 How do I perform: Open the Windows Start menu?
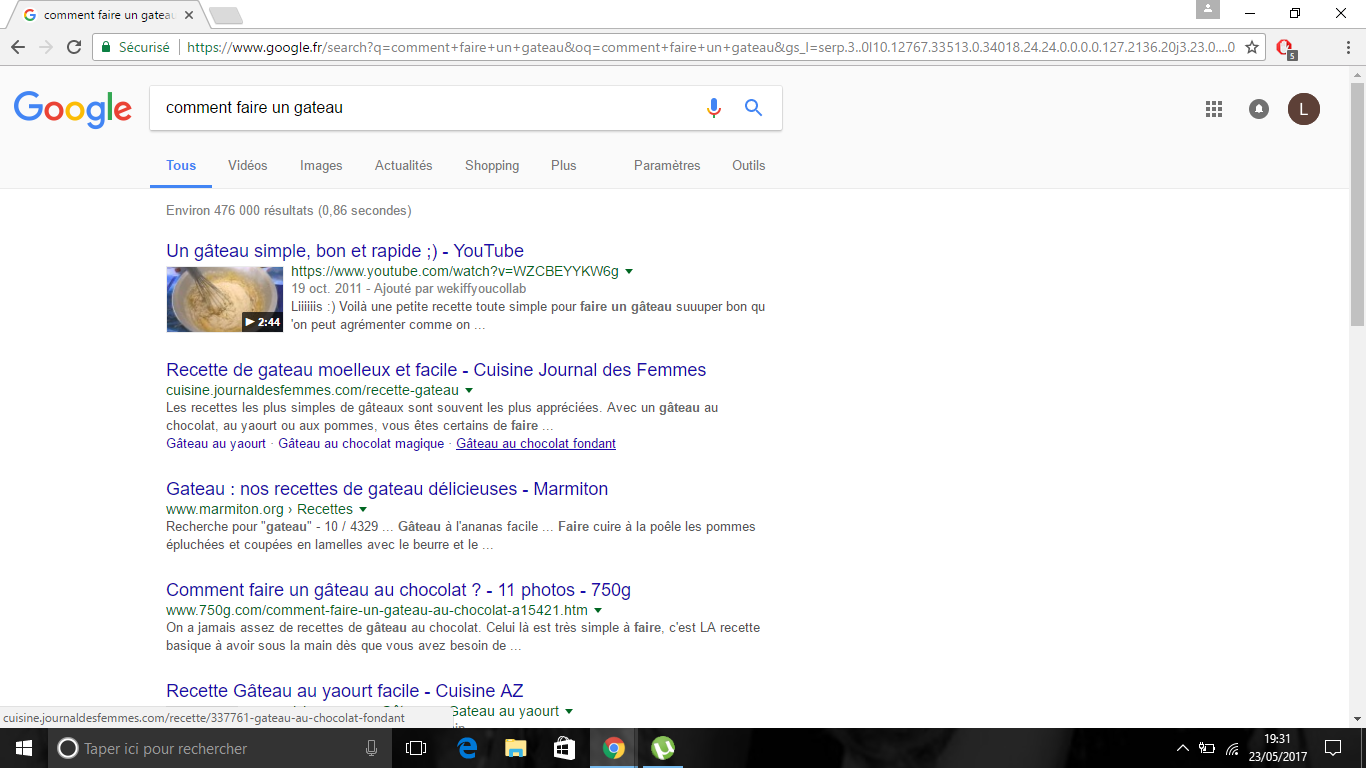click(24, 748)
